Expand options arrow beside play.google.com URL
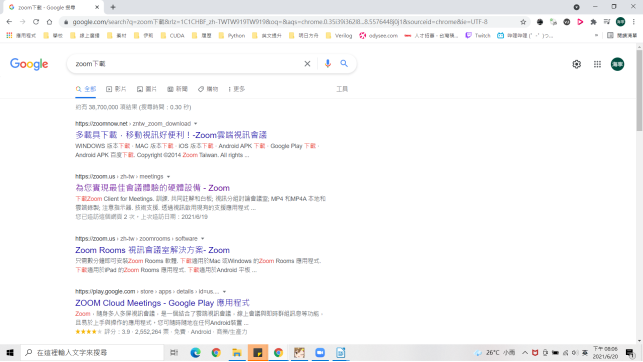643x362 pixels. click(x=224, y=292)
